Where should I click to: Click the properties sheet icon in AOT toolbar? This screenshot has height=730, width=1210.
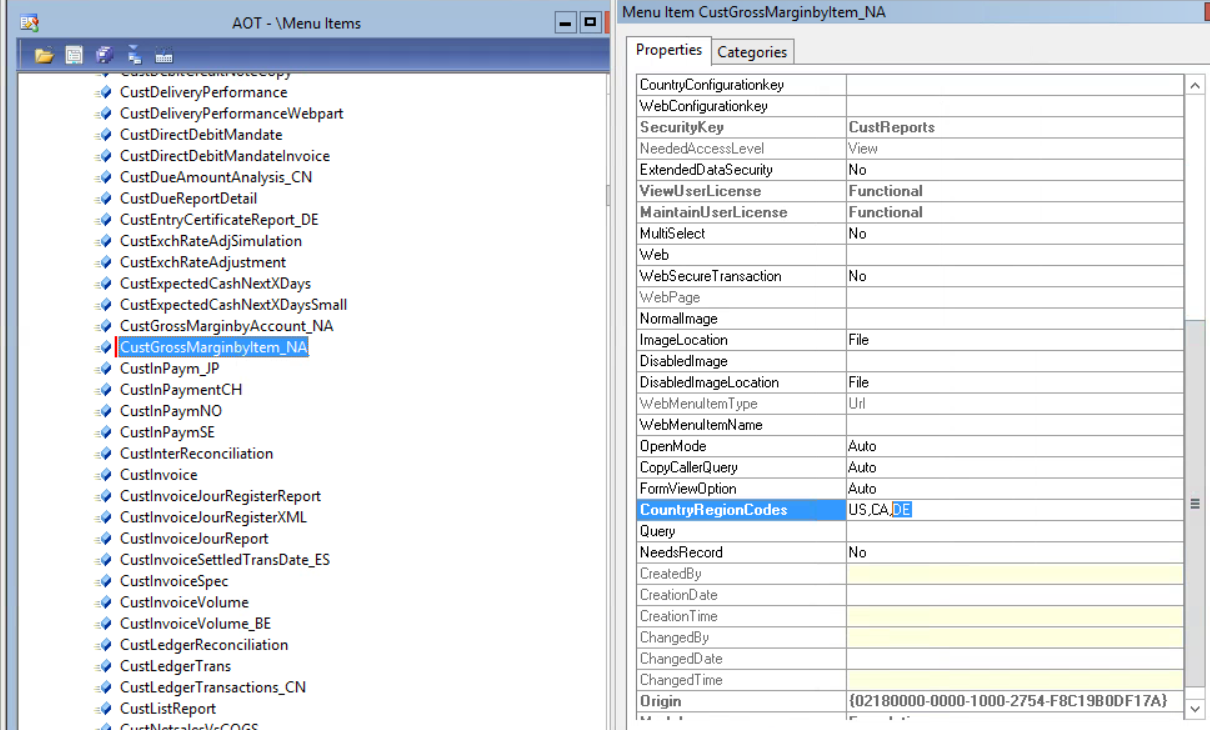(x=74, y=56)
